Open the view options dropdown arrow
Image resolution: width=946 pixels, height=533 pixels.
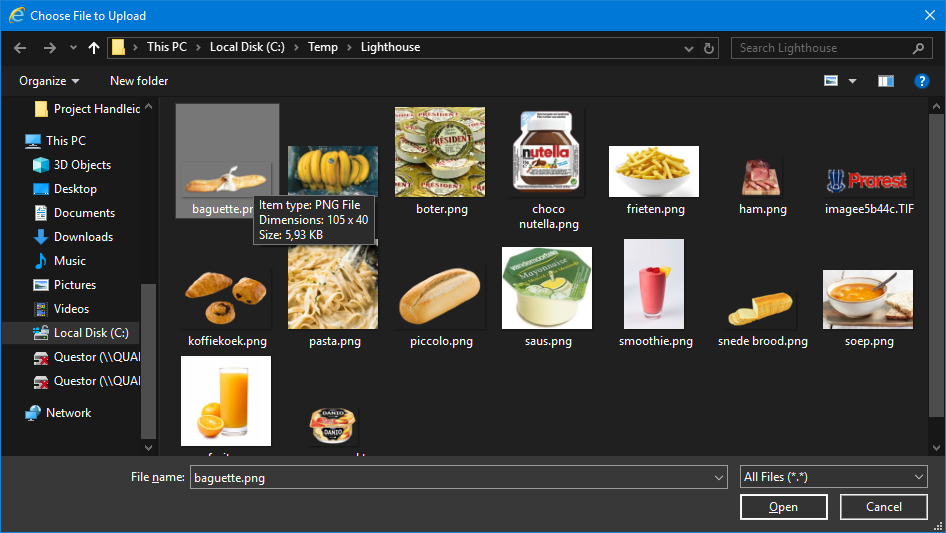point(852,81)
